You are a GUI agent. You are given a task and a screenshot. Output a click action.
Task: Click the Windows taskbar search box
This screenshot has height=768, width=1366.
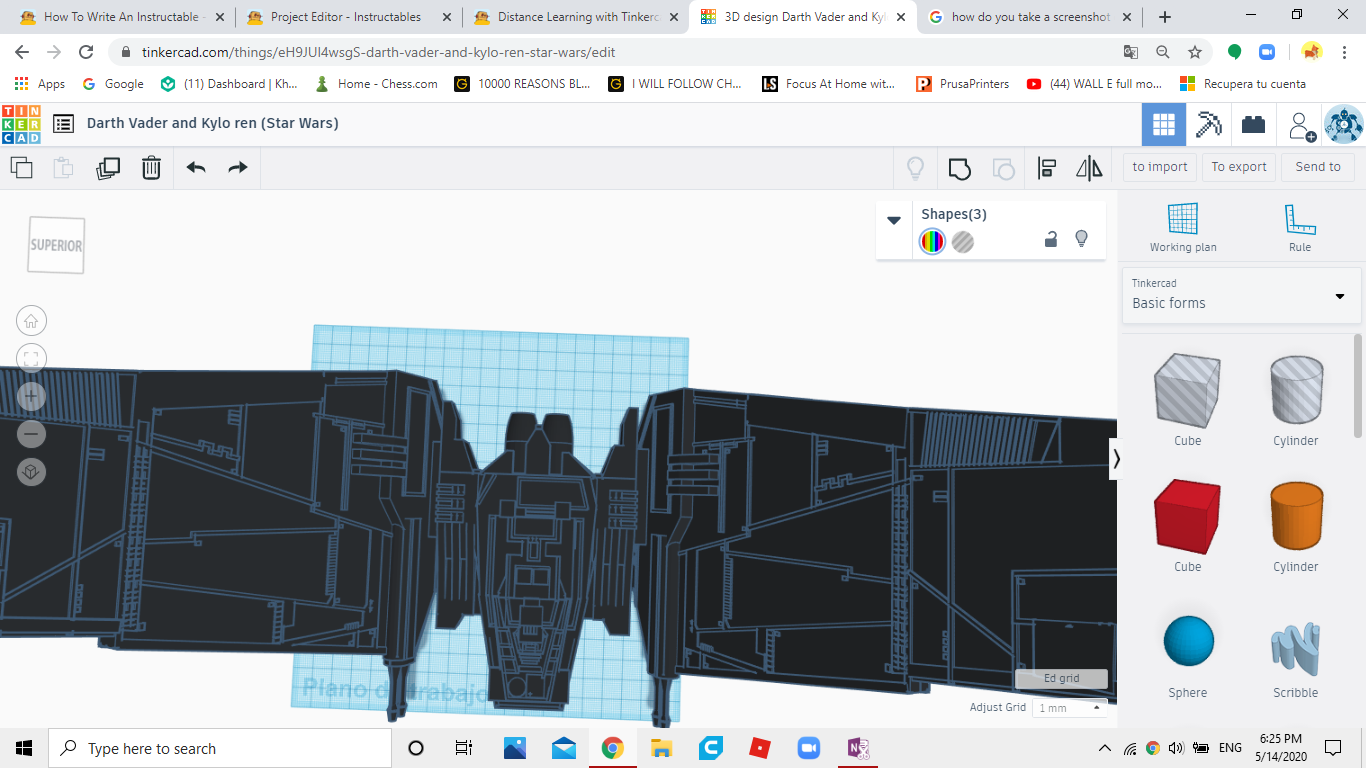220,748
